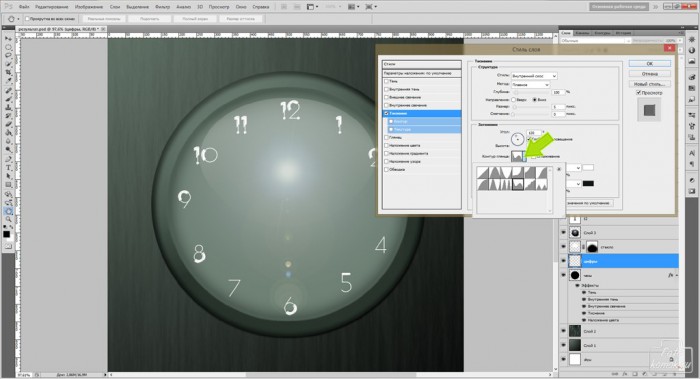Open the Paragraph panel icon in dock
700x379 pixels.
point(692,164)
